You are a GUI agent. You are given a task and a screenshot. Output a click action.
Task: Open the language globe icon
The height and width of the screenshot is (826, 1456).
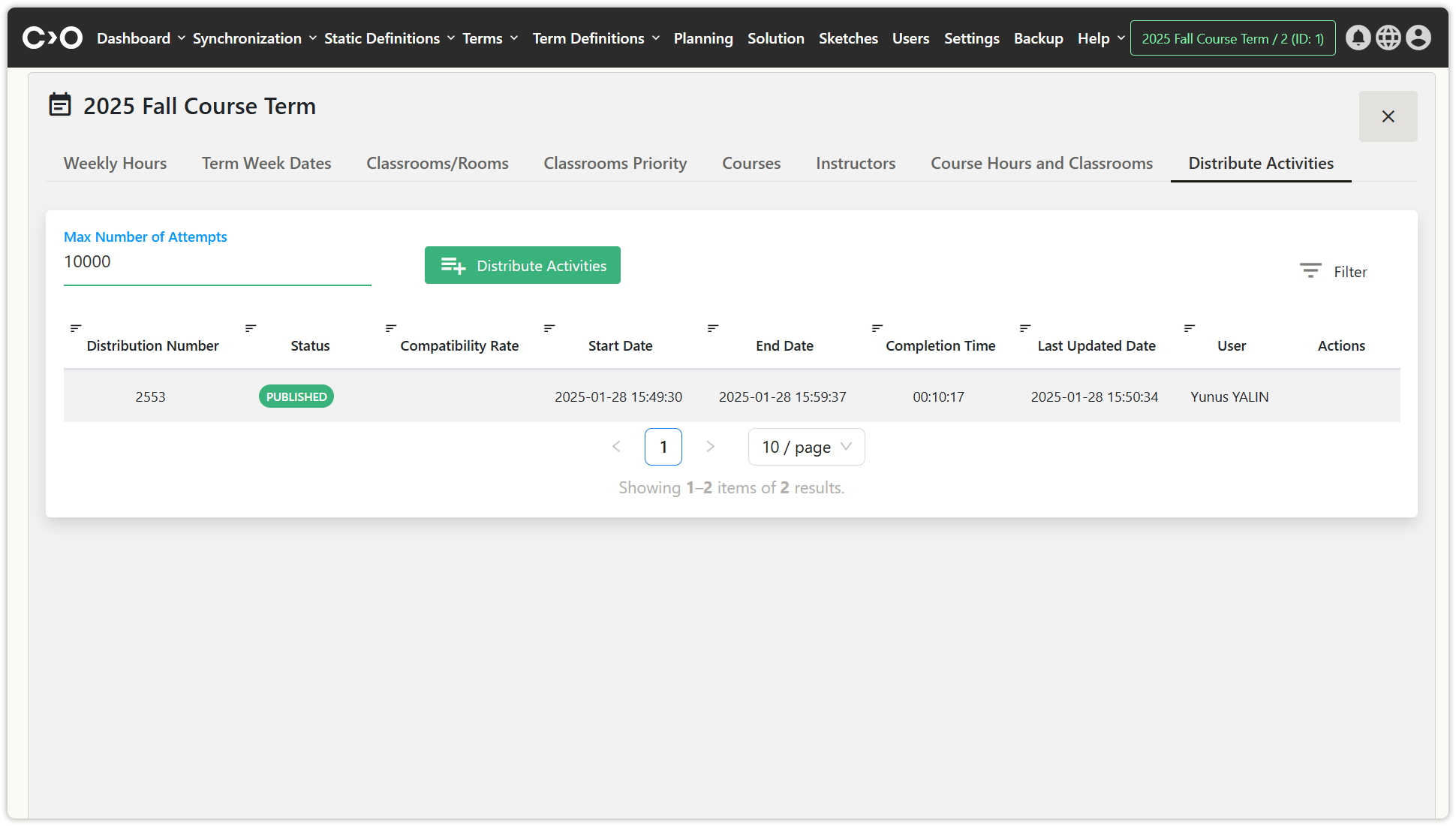click(x=1388, y=38)
